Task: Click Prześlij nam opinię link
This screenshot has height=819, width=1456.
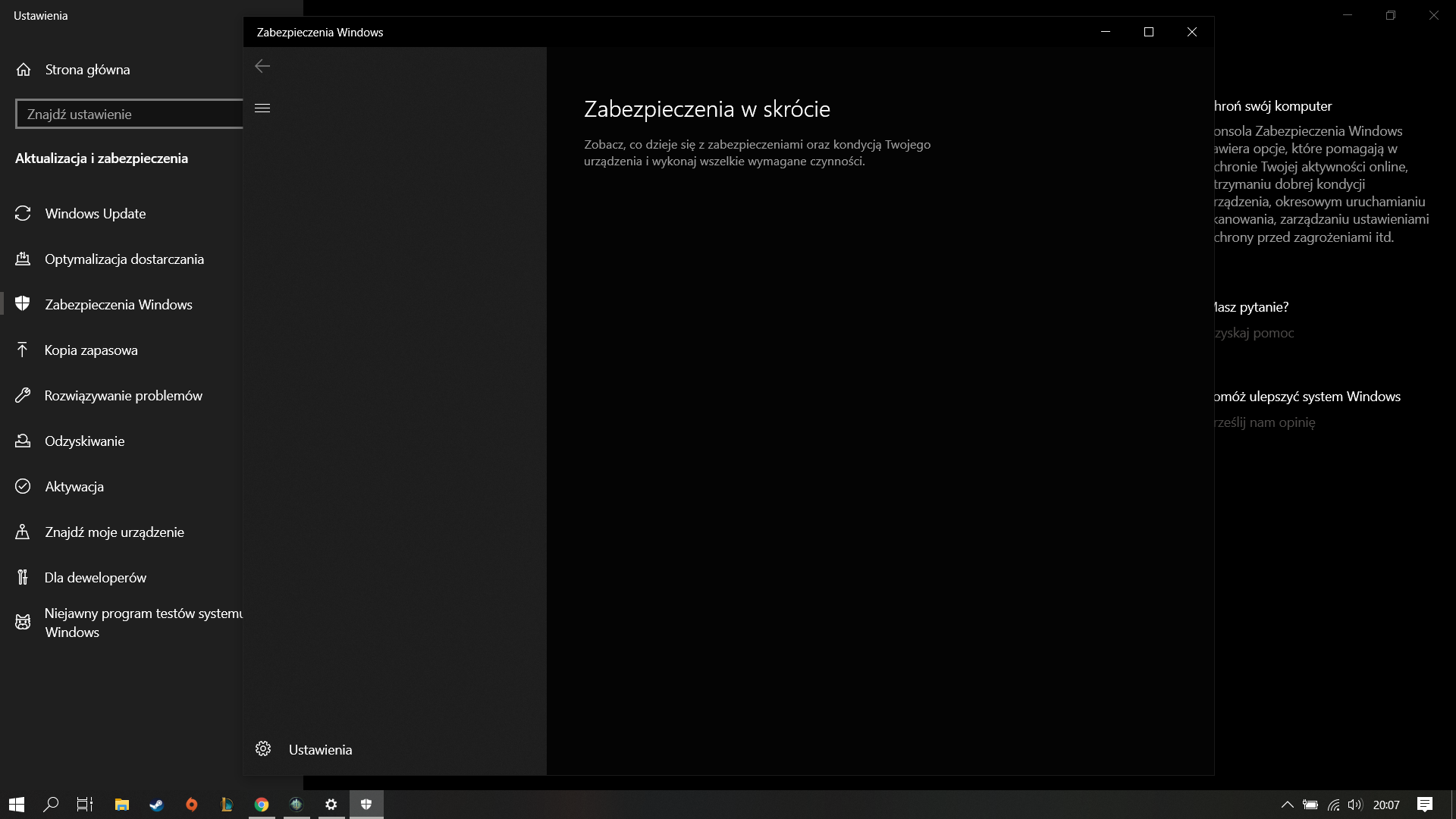Action: click(x=1265, y=422)
